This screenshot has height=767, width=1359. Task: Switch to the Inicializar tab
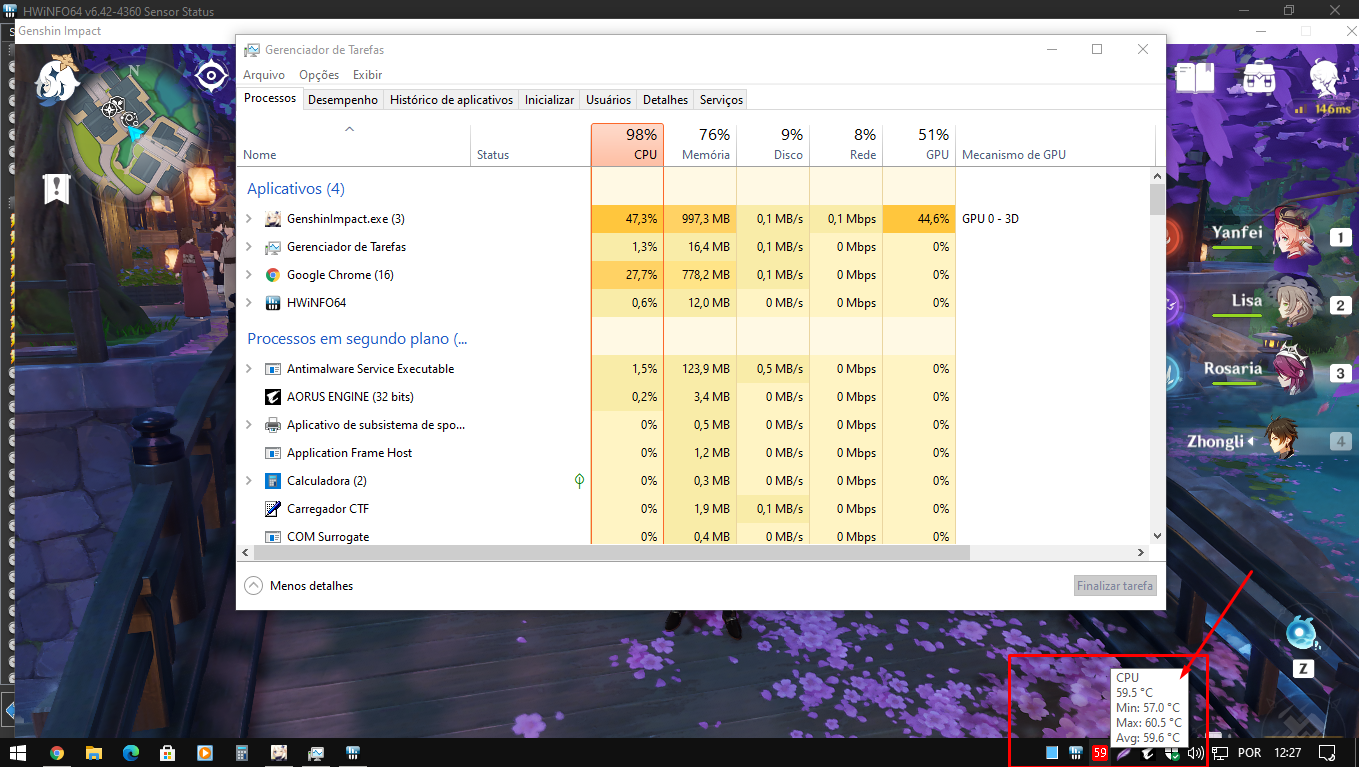click(549, 100)
